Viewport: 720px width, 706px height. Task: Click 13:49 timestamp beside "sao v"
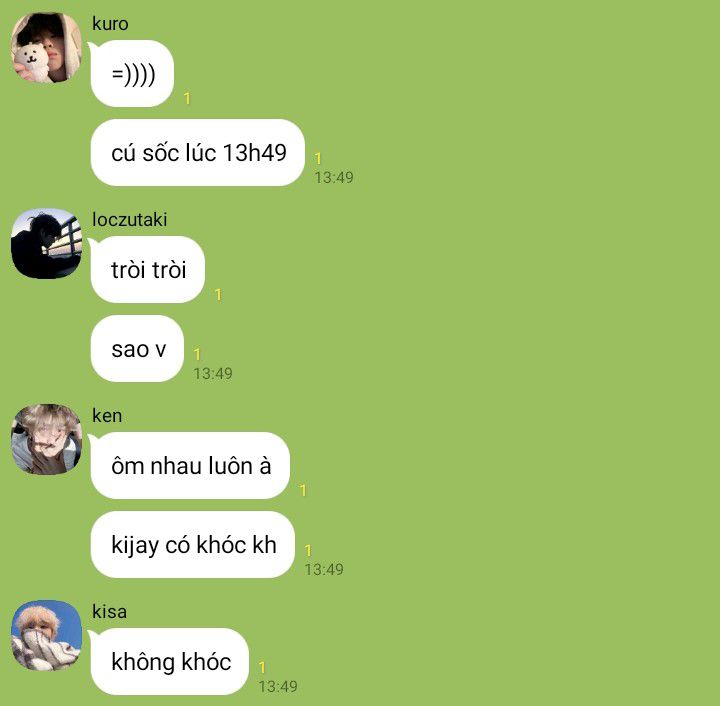coord(213,374)
